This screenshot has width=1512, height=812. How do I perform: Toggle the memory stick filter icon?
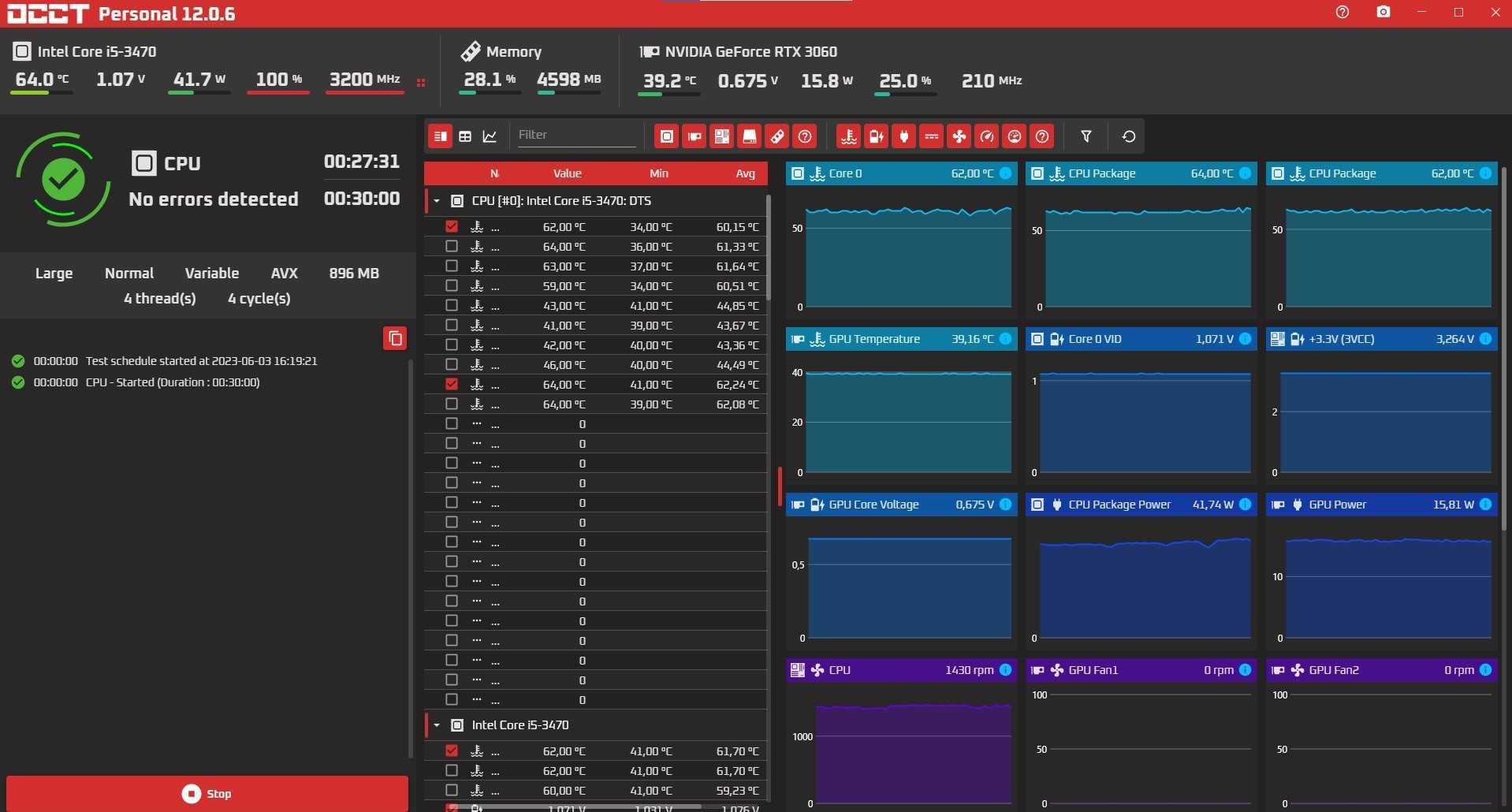pos(777,136)
